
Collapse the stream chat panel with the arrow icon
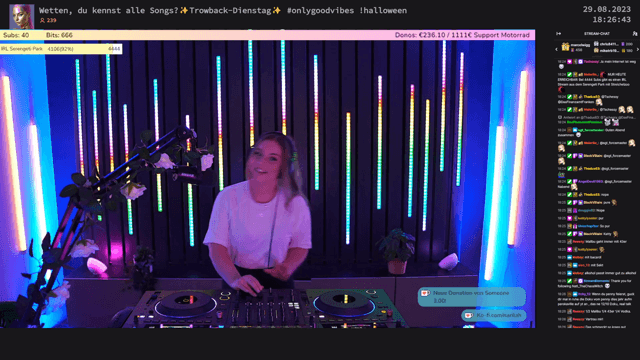click(x=558, y=33)
